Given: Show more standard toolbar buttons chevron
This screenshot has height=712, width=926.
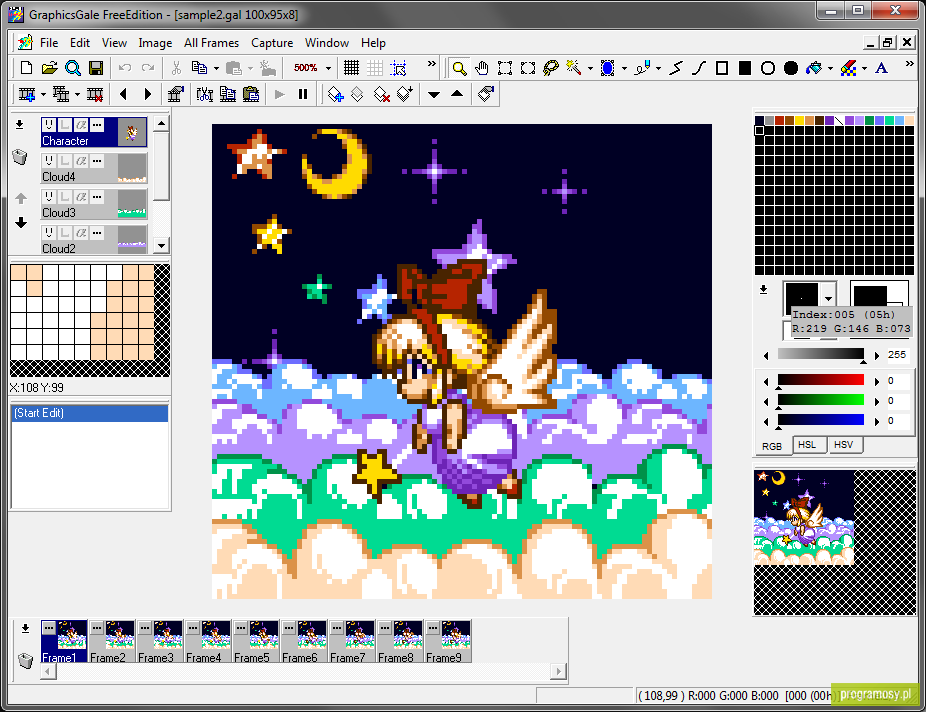Looking at the screenshot, I should (432, 64).
